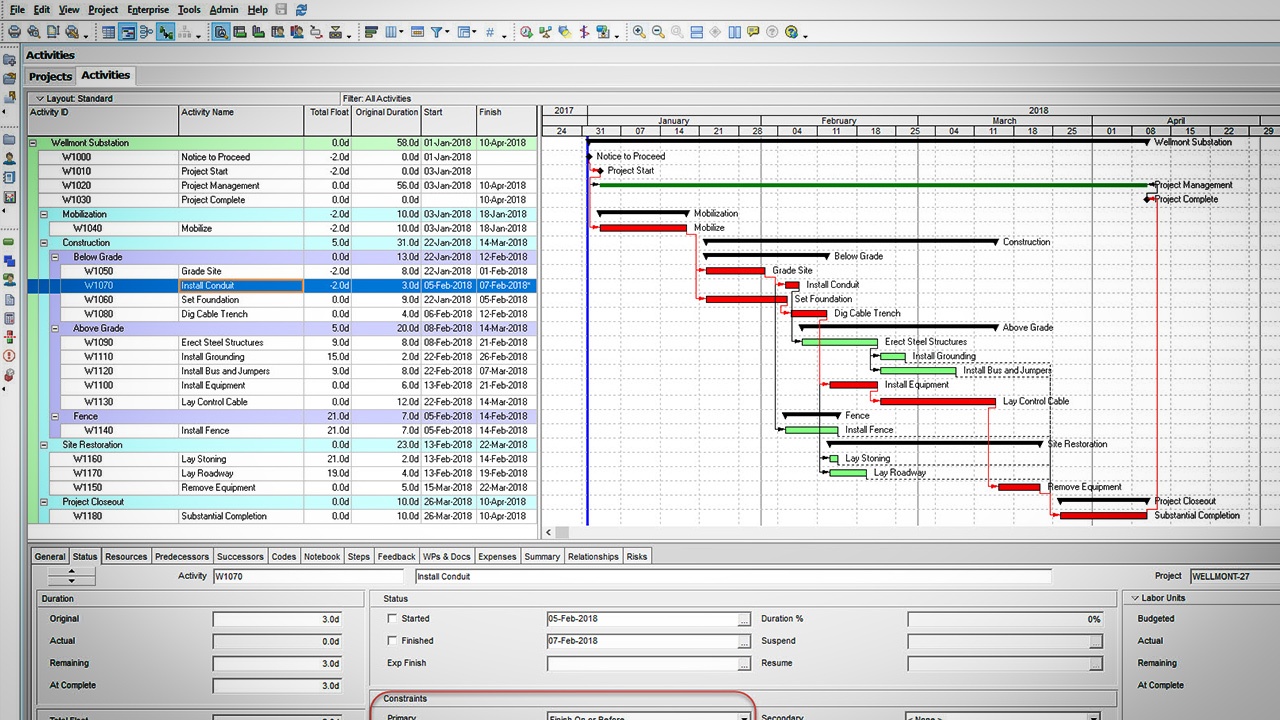
Task: Collapse the Site Restoration group
Action: coord(44,445)
